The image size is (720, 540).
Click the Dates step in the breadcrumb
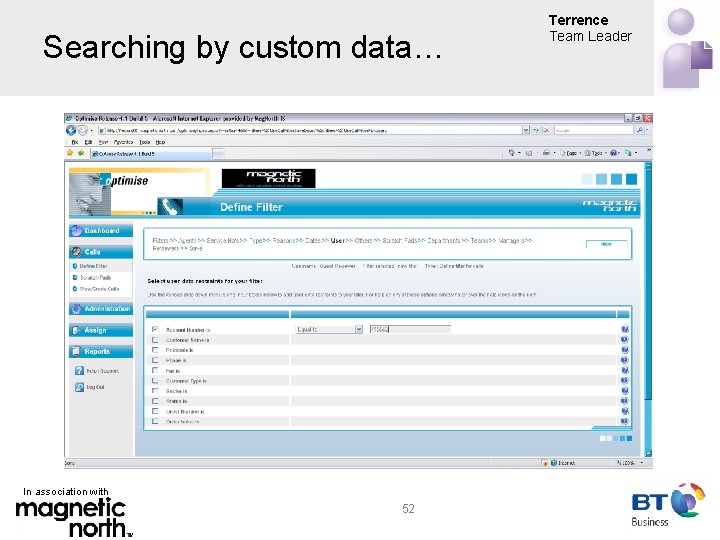(x=313, y=241)
